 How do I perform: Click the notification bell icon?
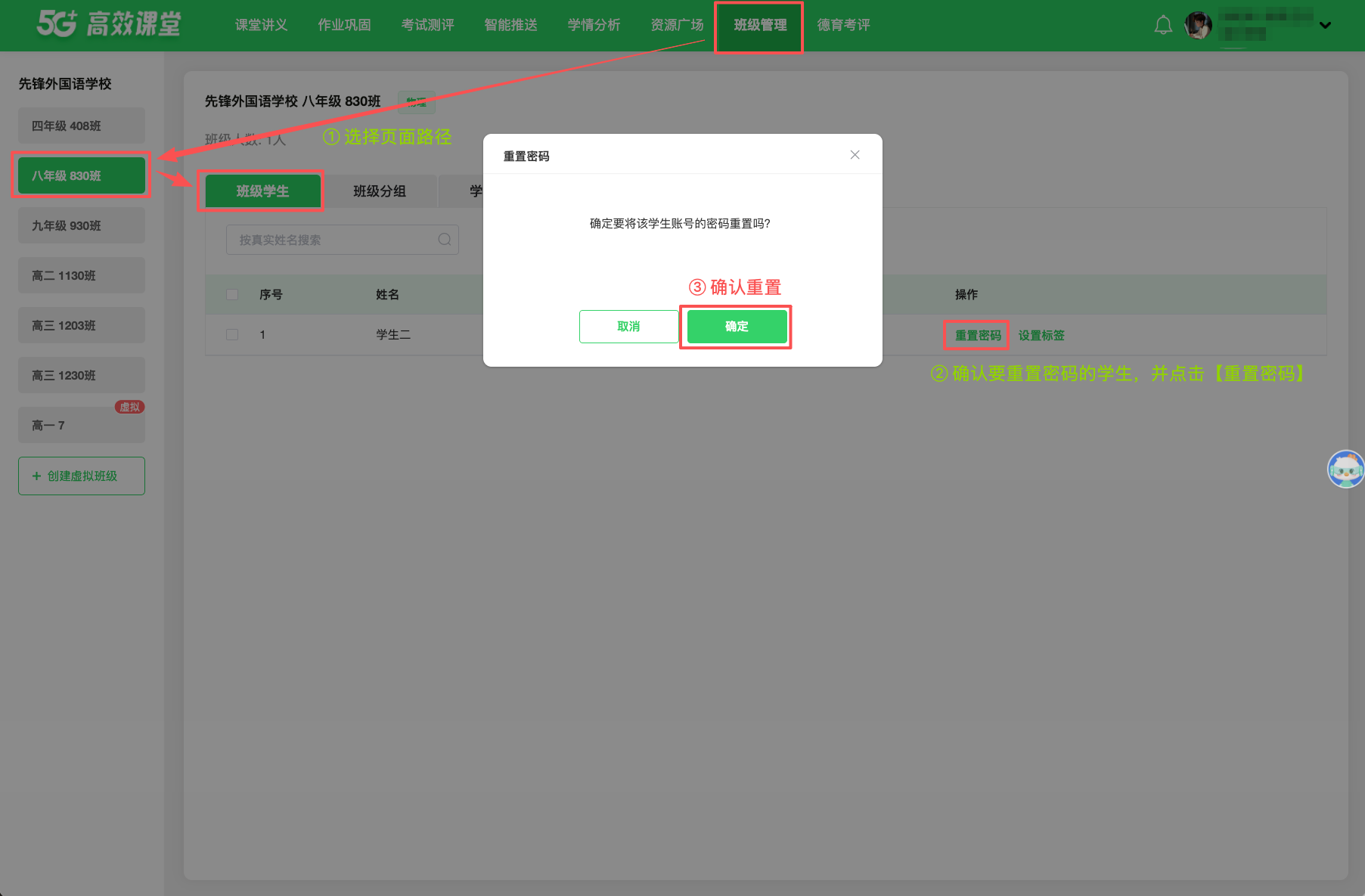coord(1163,25)
